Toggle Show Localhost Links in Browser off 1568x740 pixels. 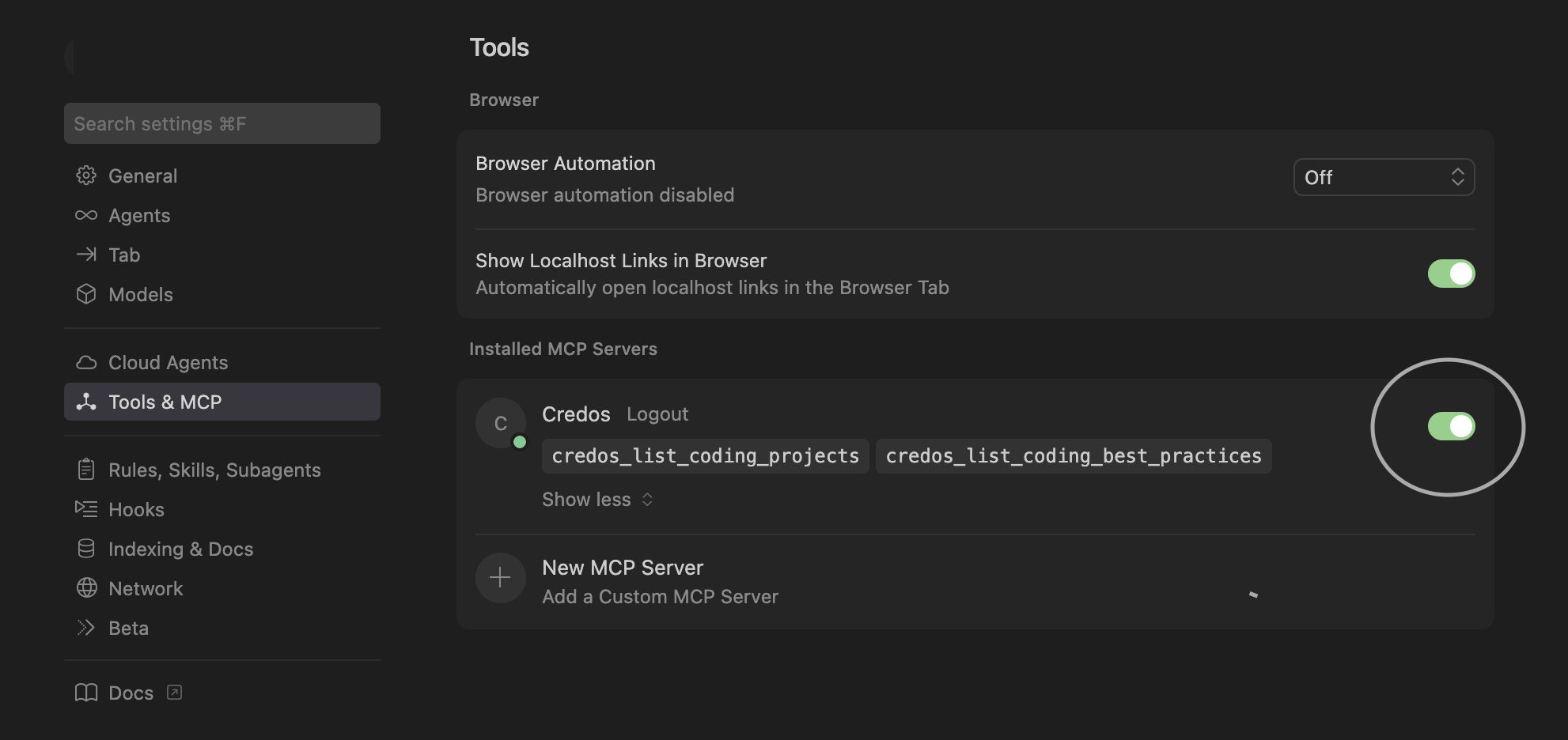(x=1452, y=273)
